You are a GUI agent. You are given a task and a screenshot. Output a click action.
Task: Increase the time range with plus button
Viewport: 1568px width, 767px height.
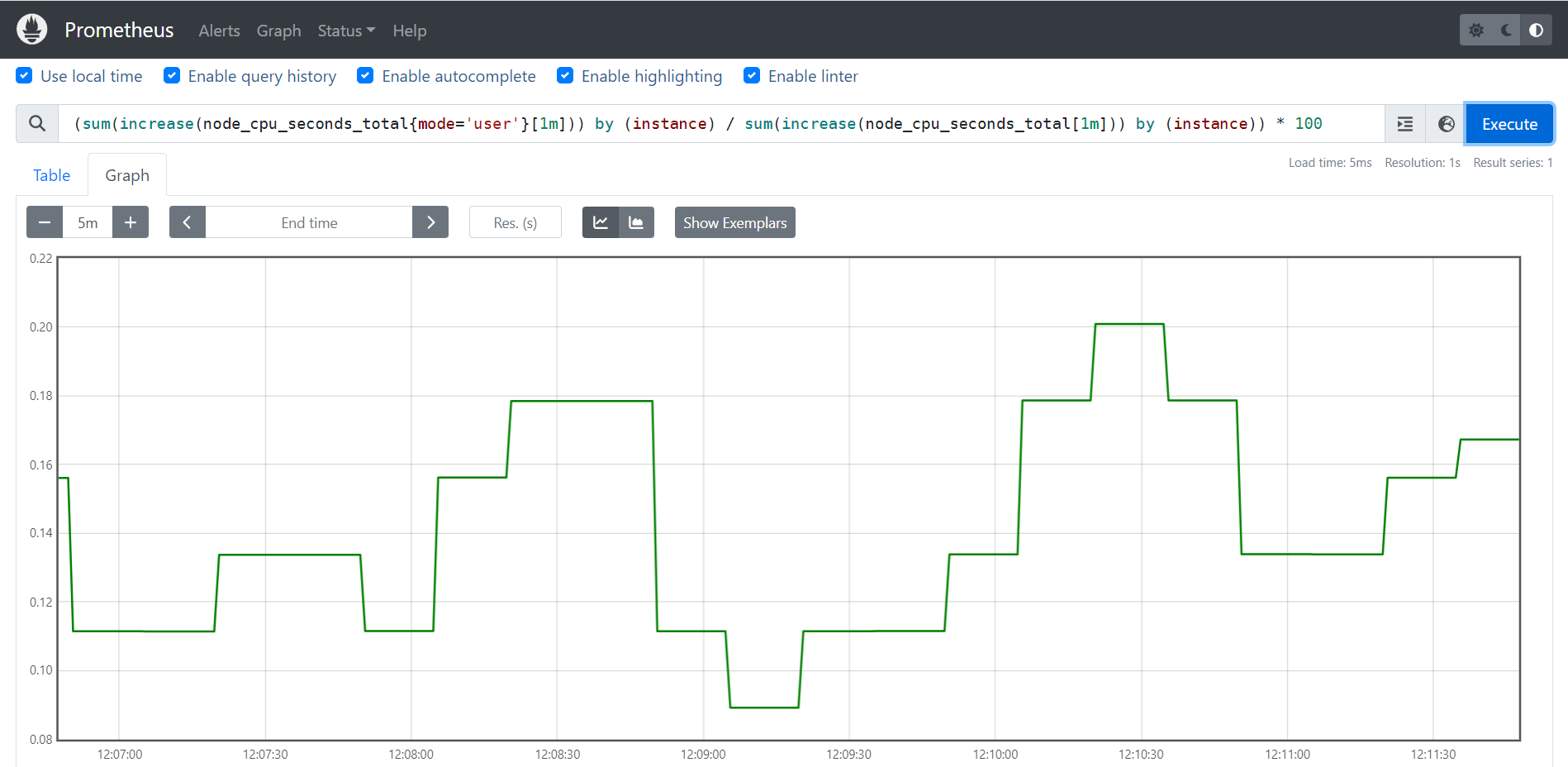131,222
